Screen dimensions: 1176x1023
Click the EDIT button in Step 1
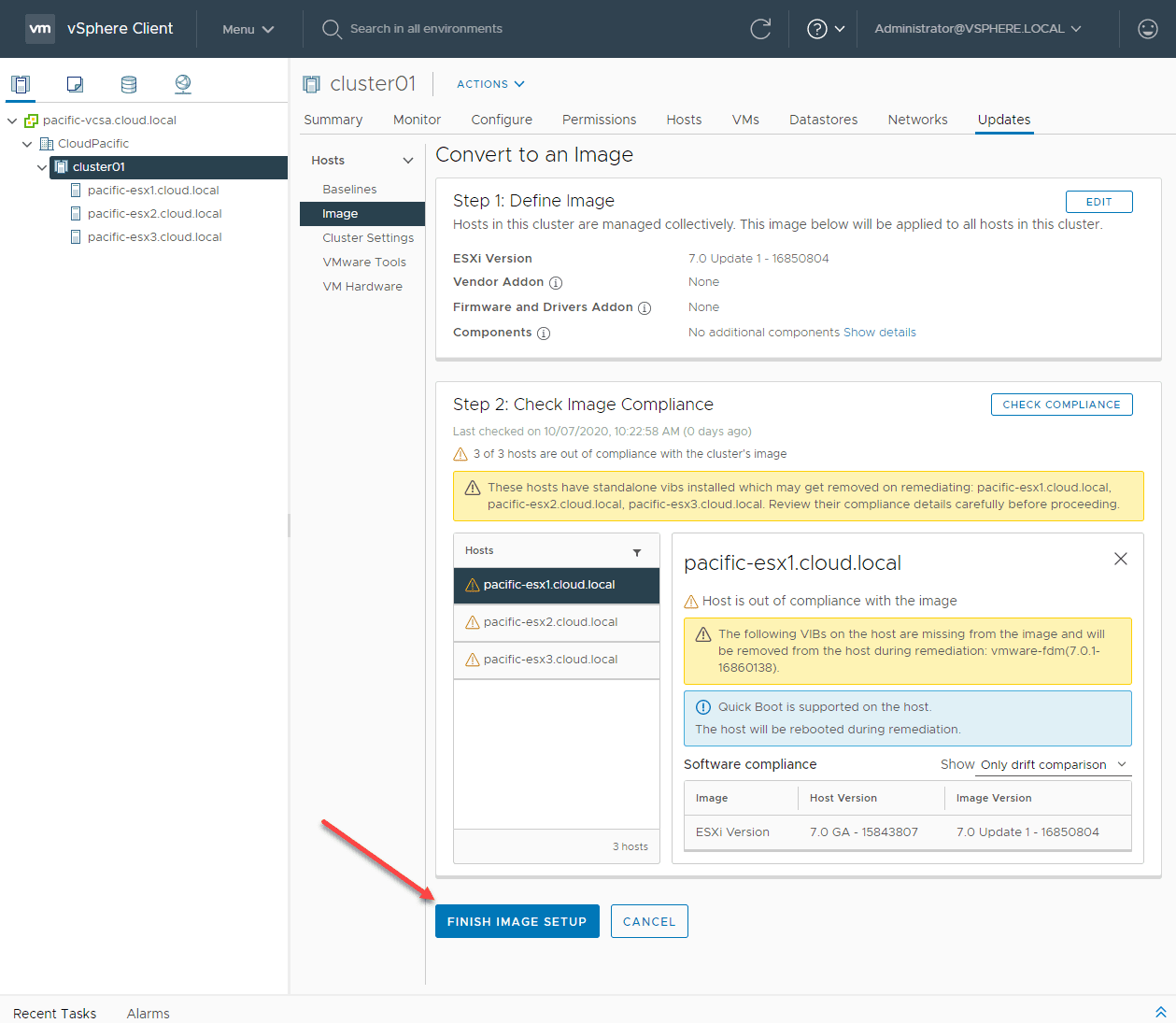[x=1098, y=202]
